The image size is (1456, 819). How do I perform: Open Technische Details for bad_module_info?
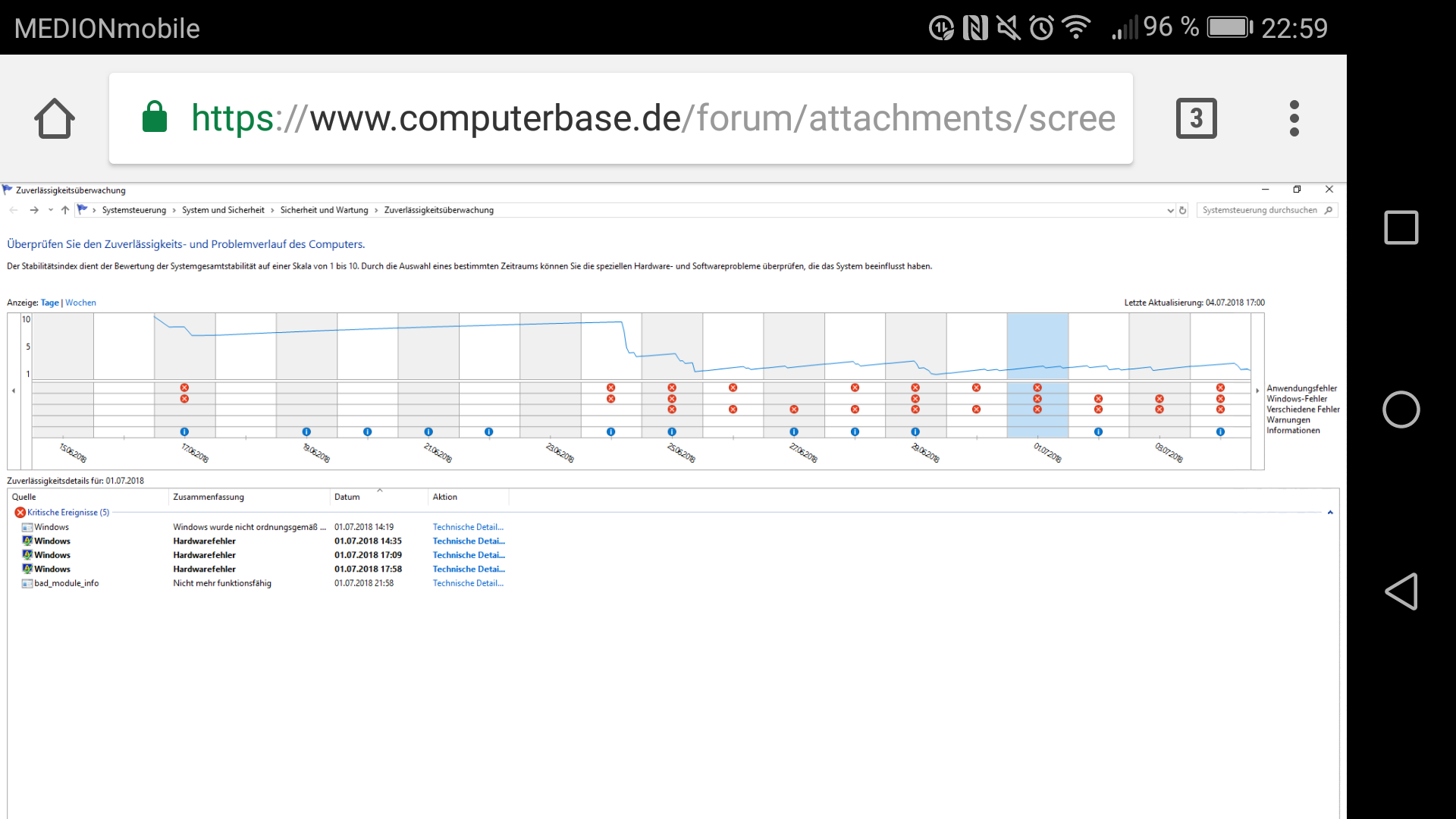click(468, 583)
